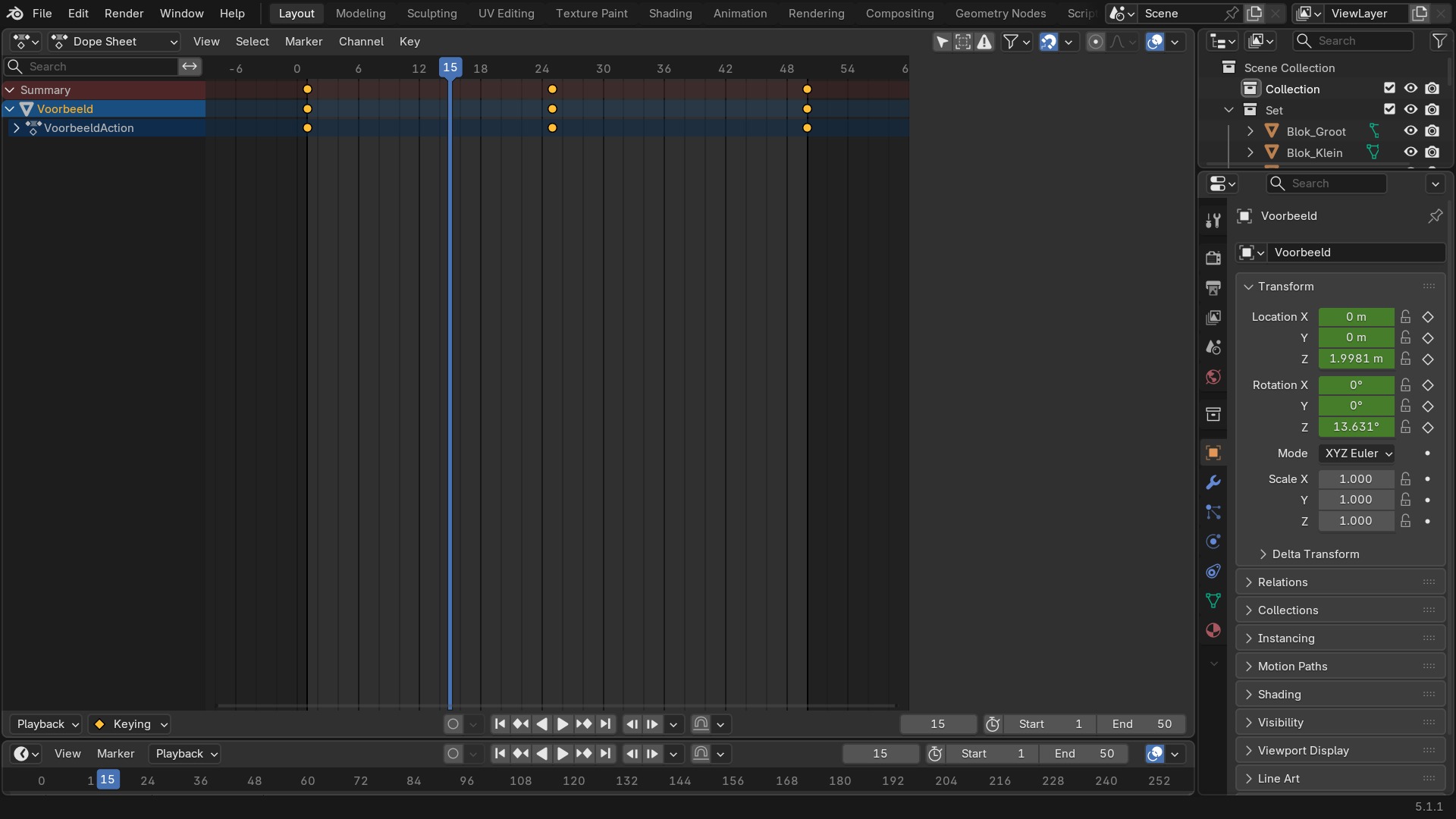This screenshot has height=819, width=1456.
Task: Select the frame 24 keyframe on Voorbeeld row
Action: [552, 109]
